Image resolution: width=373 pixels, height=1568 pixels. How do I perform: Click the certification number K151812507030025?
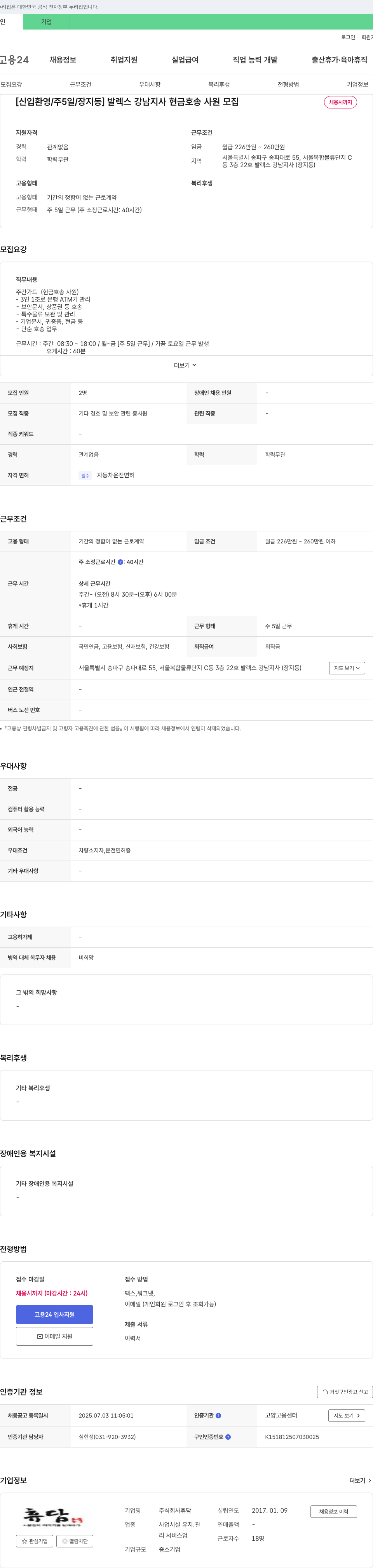click(292, 1437)
